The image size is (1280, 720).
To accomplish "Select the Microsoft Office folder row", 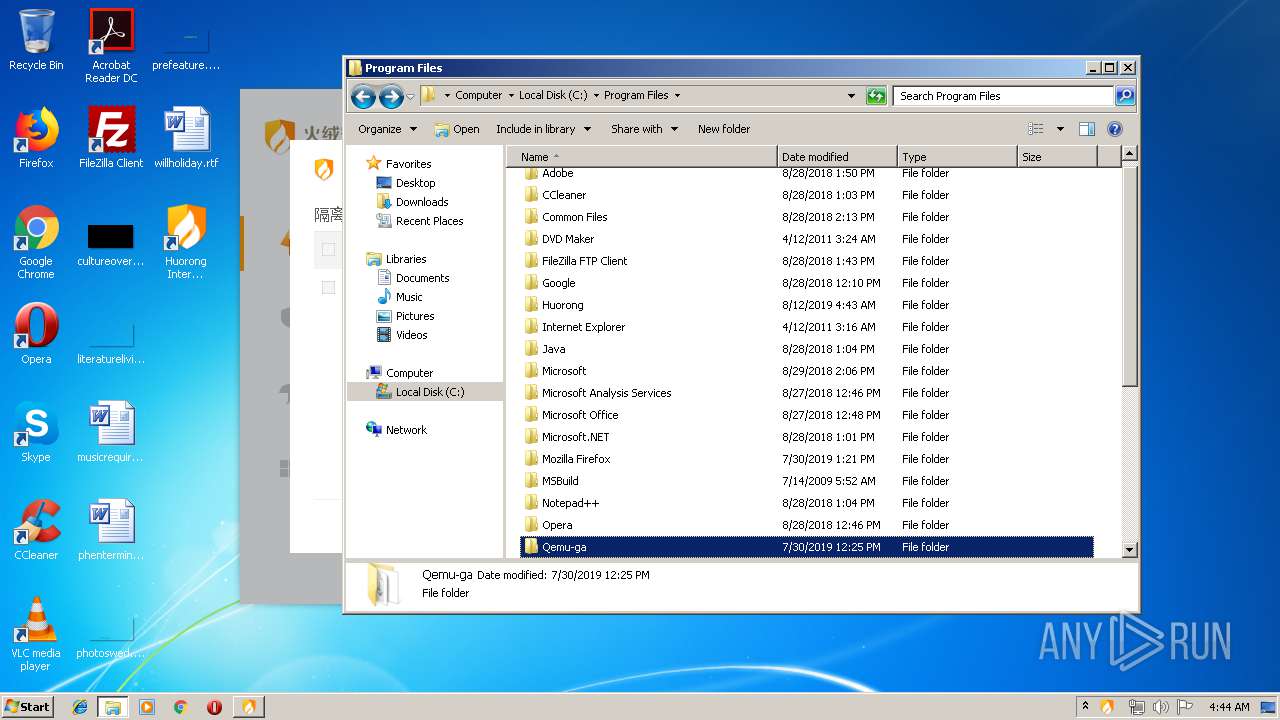I will 807,415.
